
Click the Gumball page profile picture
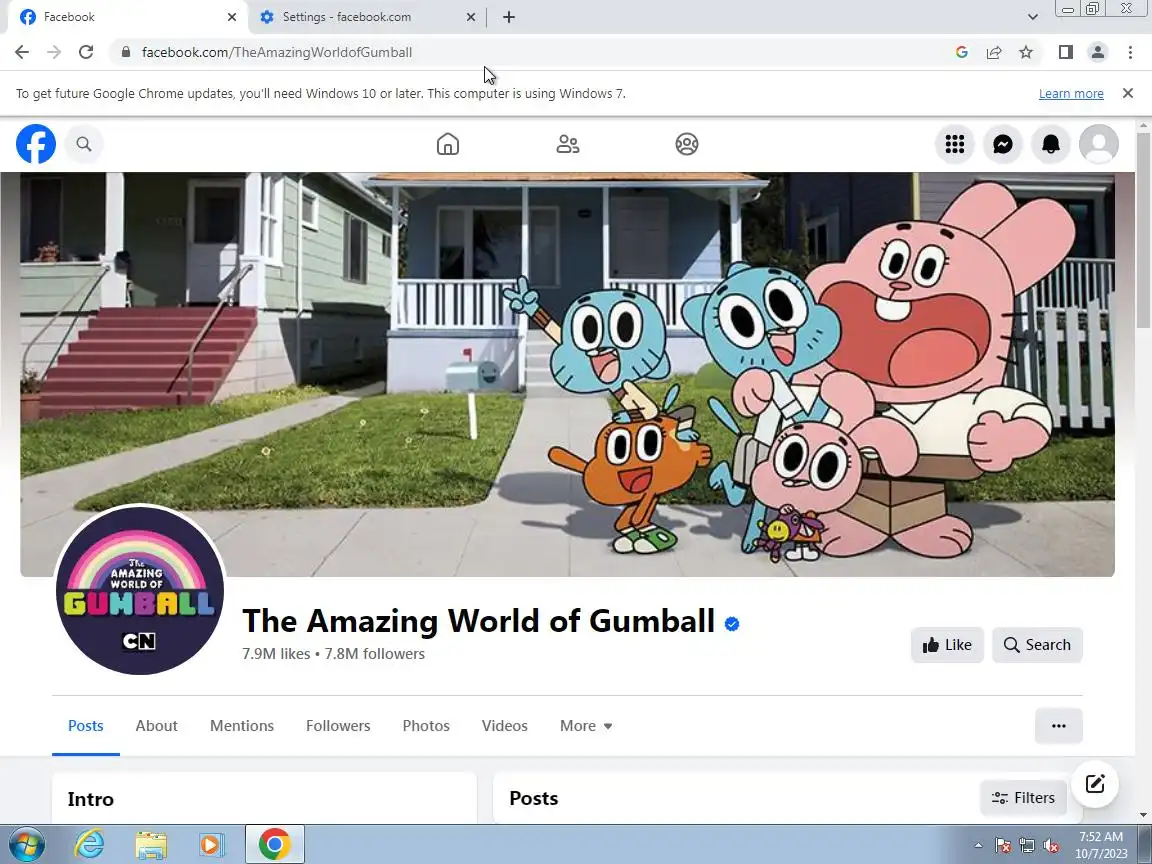[x=140, y=589]
